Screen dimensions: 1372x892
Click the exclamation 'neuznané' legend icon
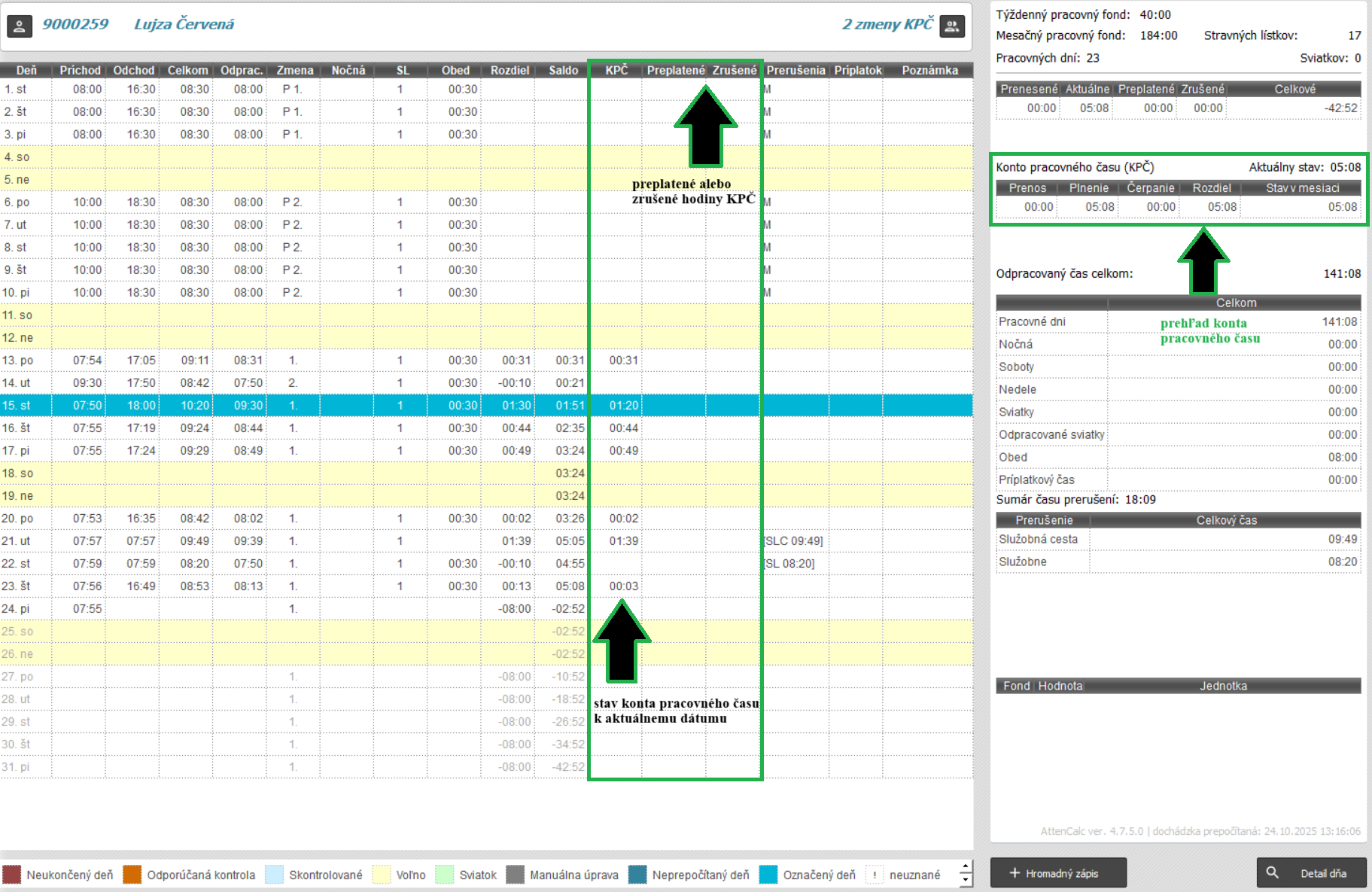tap(875, 875)
